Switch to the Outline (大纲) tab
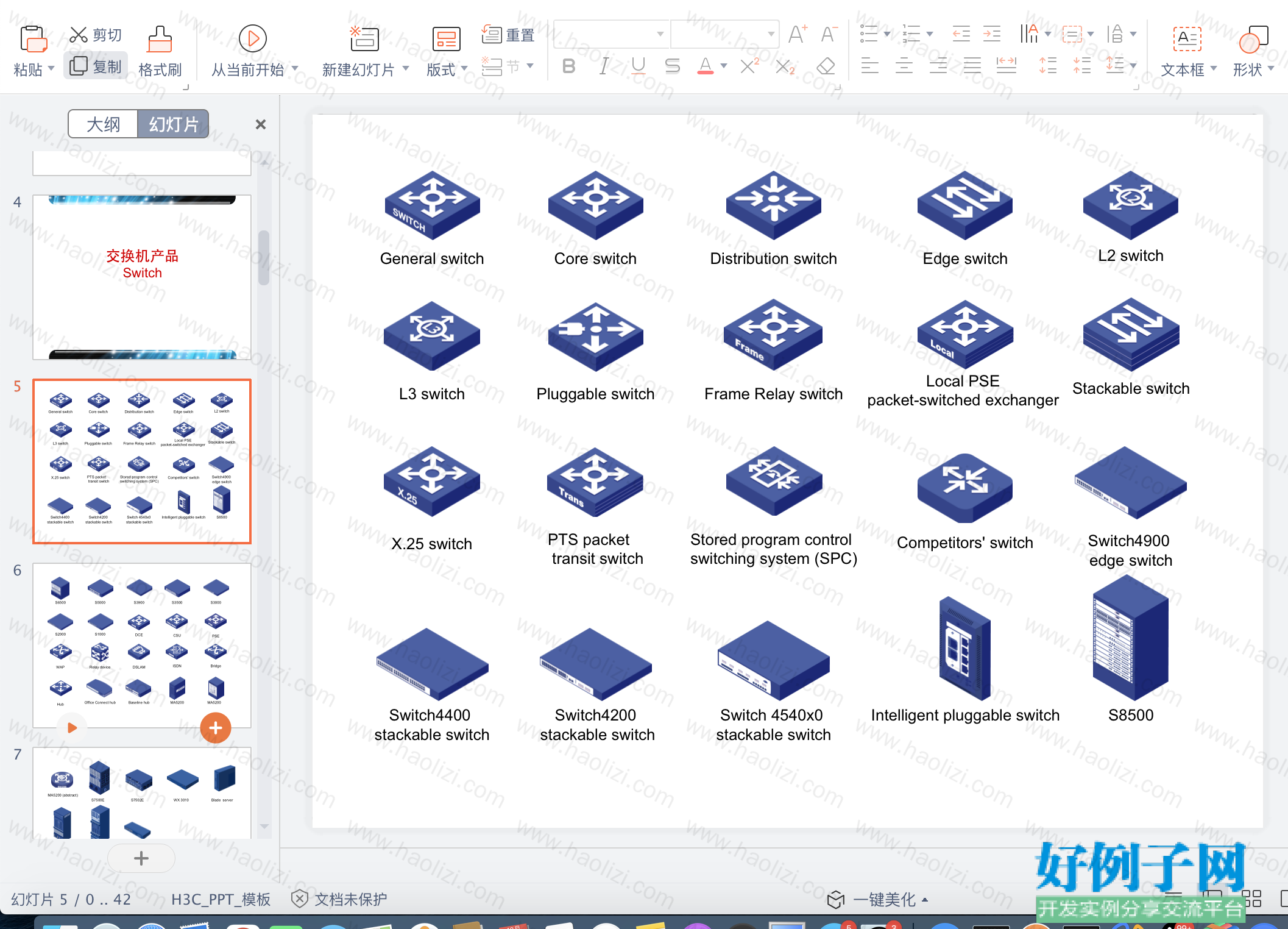Image resolution: width=1288 pixels, height=929 pixels. [103, 124]
